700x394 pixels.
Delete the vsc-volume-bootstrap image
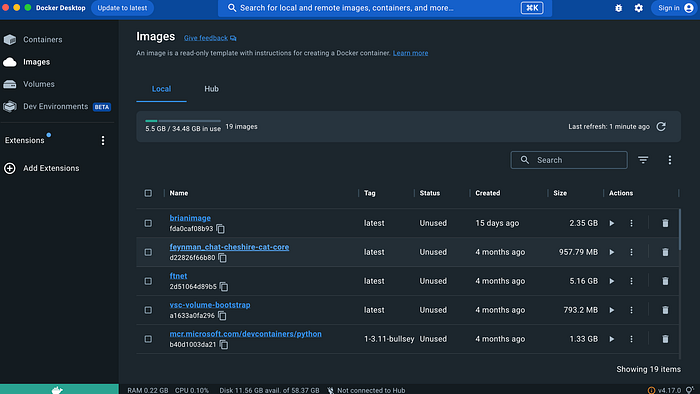coord(665,310)
